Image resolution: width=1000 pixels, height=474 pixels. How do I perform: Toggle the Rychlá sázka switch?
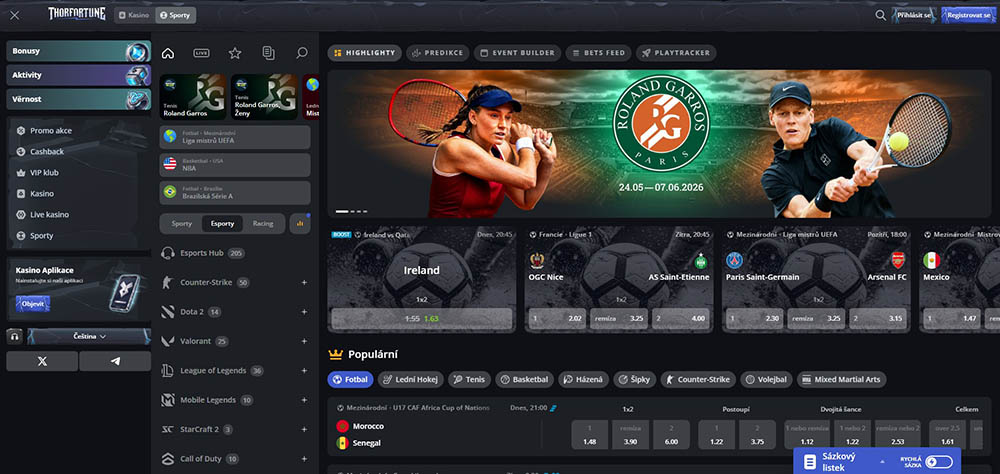[x=939, y=461]
